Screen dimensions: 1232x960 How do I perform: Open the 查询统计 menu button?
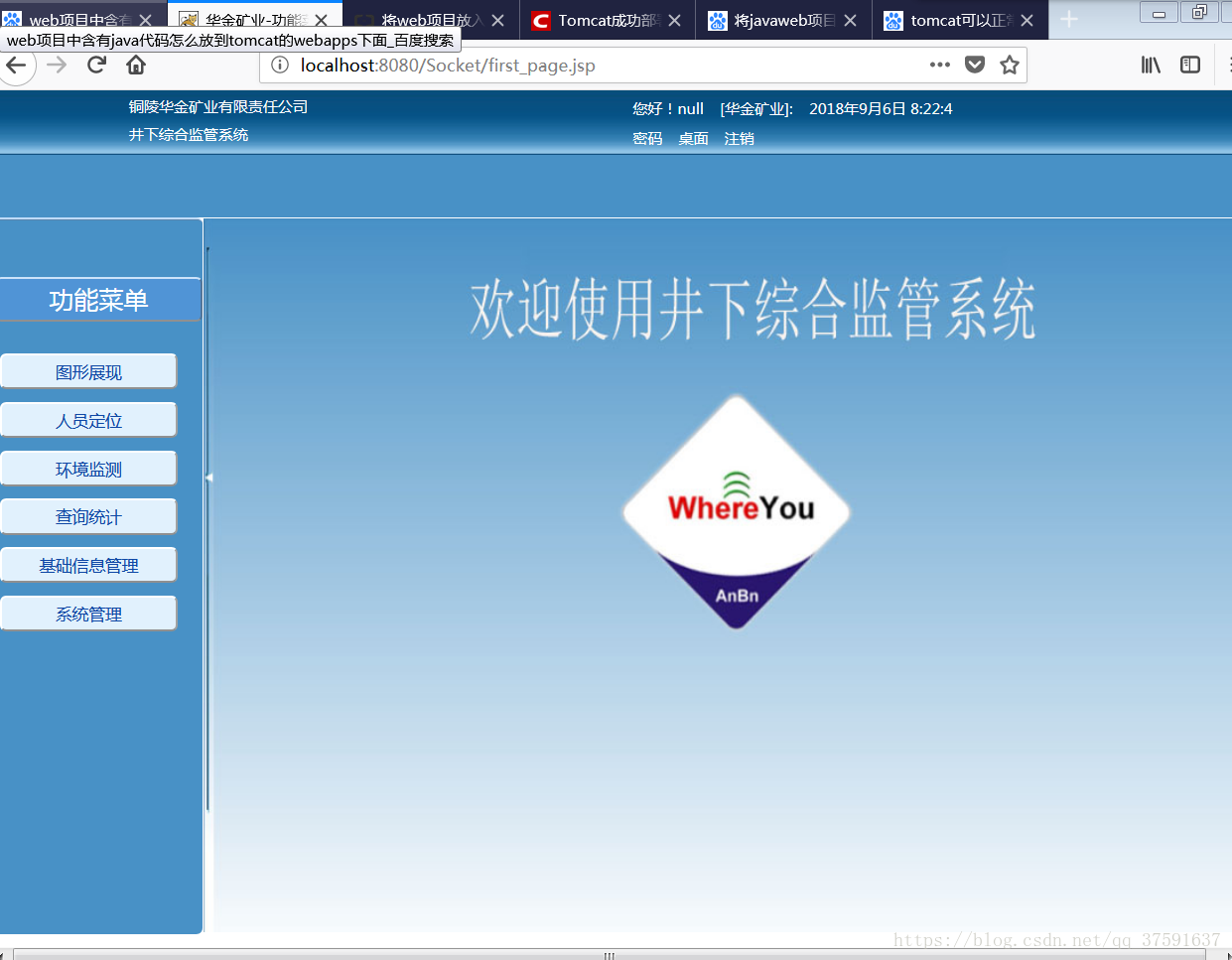point(88,517)
